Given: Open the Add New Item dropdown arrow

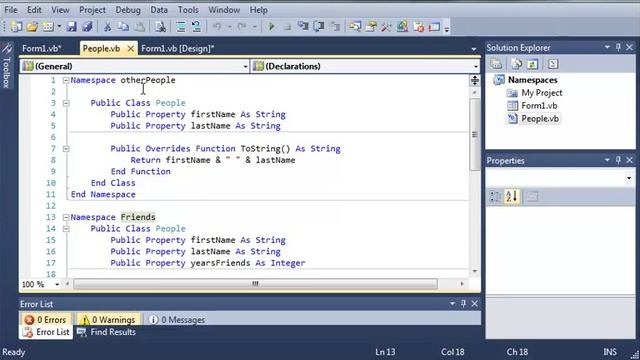Looking at the screenshot, I should pyautogui.click(x=59, y=27).
